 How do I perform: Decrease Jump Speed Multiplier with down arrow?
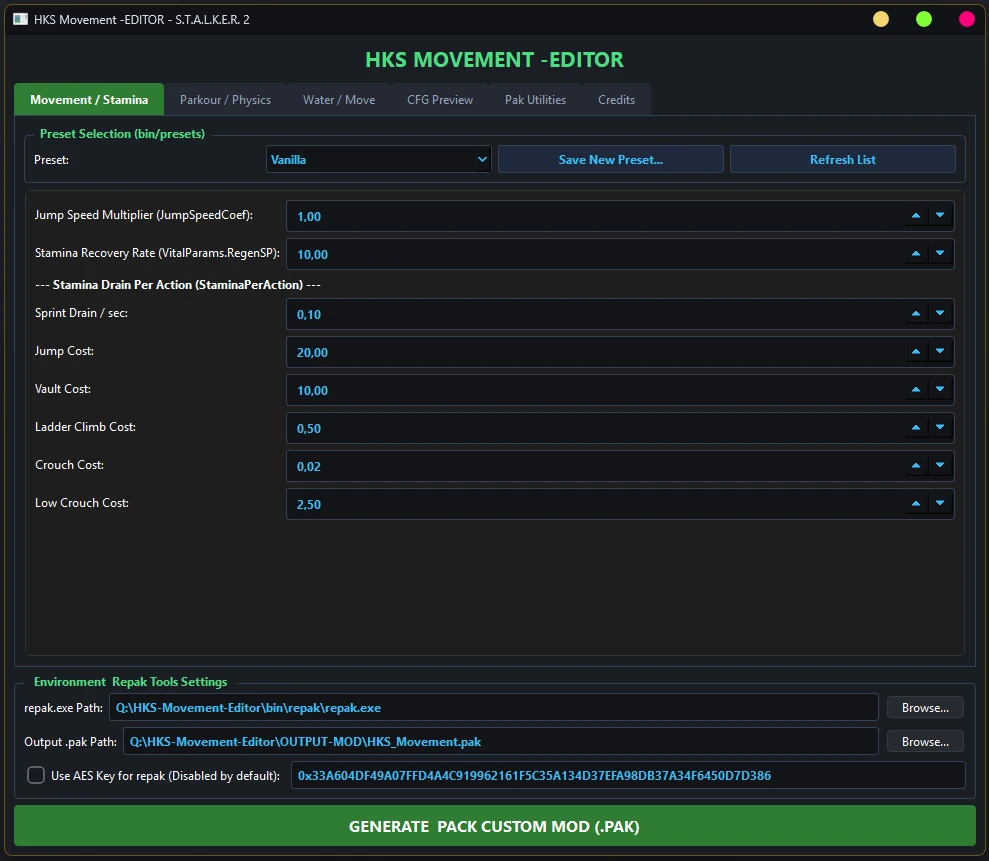pyautogui.click(x=940, y=216)
